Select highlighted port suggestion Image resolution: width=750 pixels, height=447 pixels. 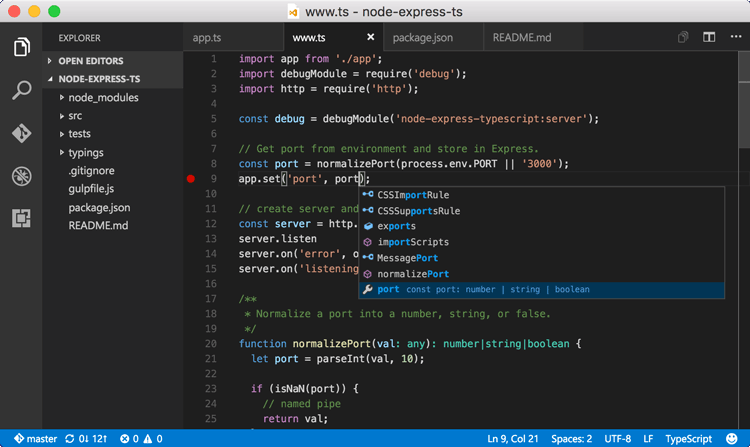(x=541, y=290)
